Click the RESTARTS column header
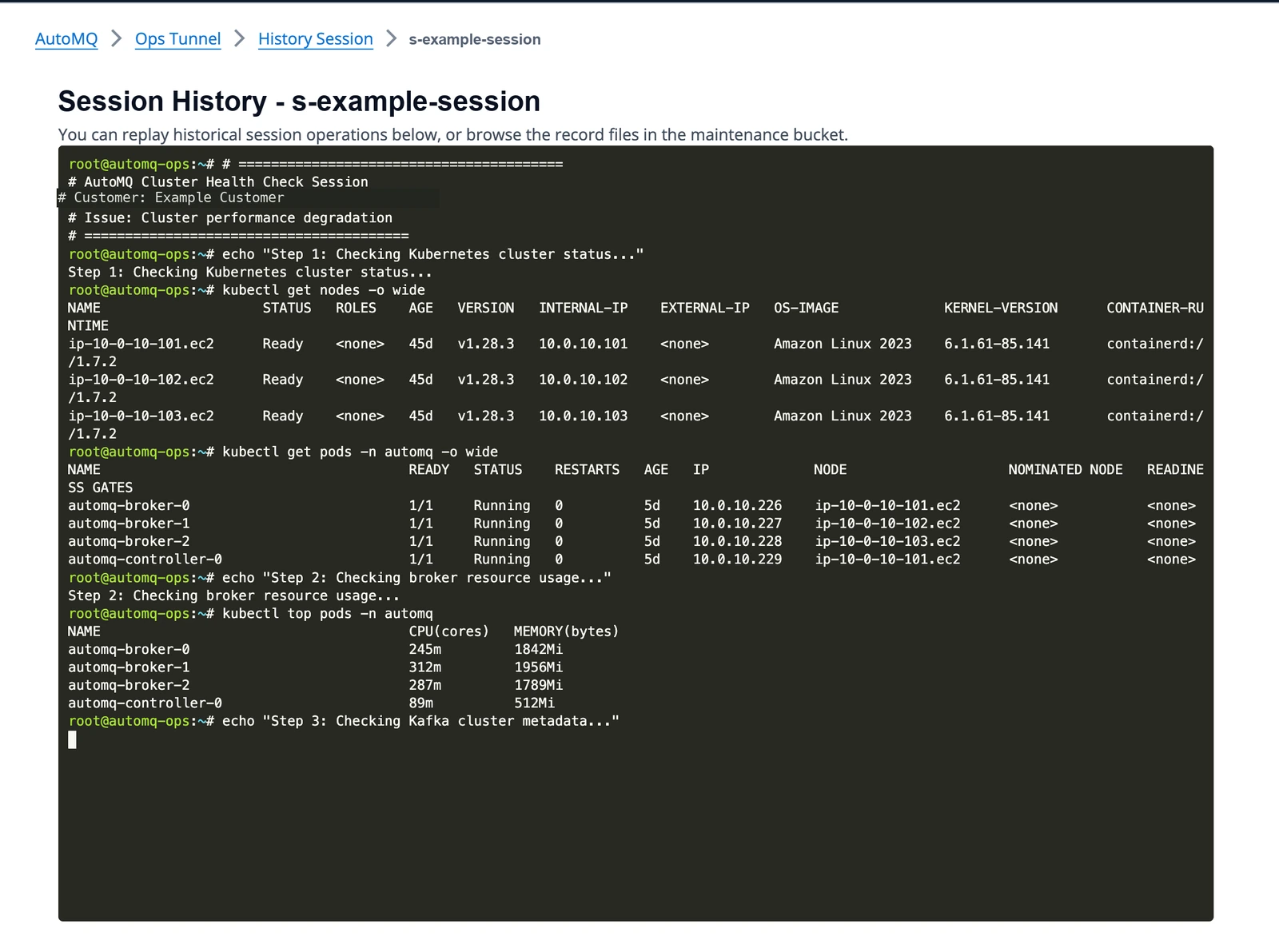Screen dimensions: 1279x952 click(x=588, y=469)
